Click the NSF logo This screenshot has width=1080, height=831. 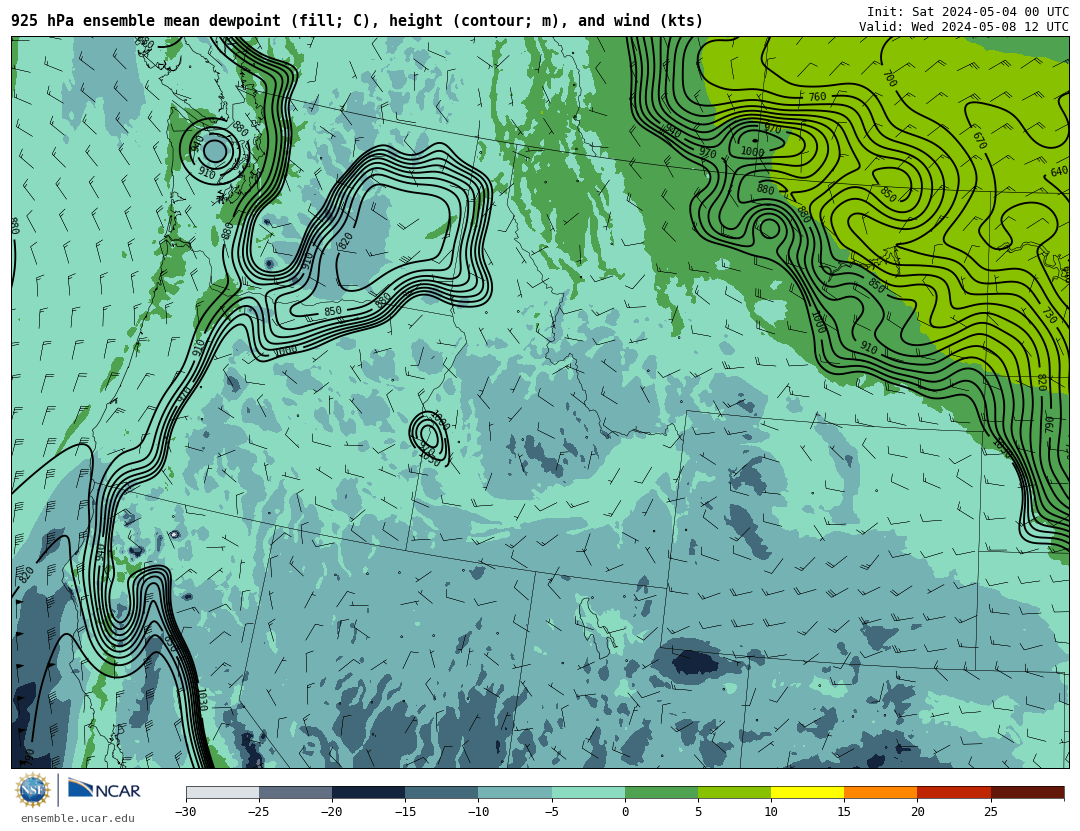click(33, 790)
